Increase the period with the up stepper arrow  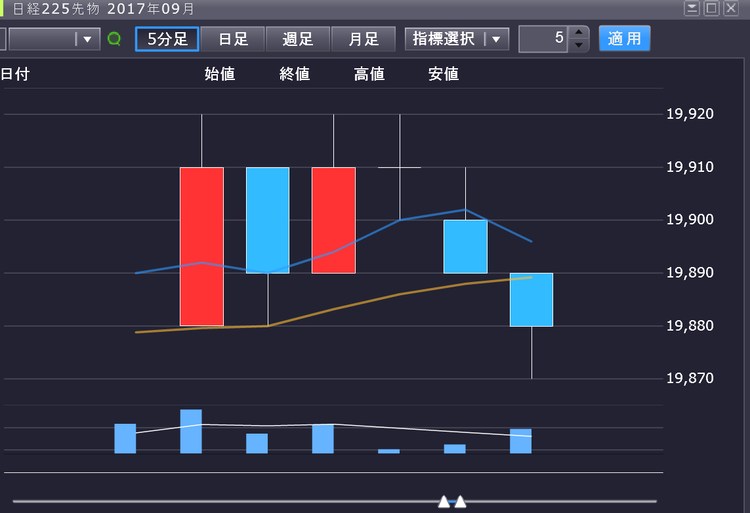[x=579, y=32]
